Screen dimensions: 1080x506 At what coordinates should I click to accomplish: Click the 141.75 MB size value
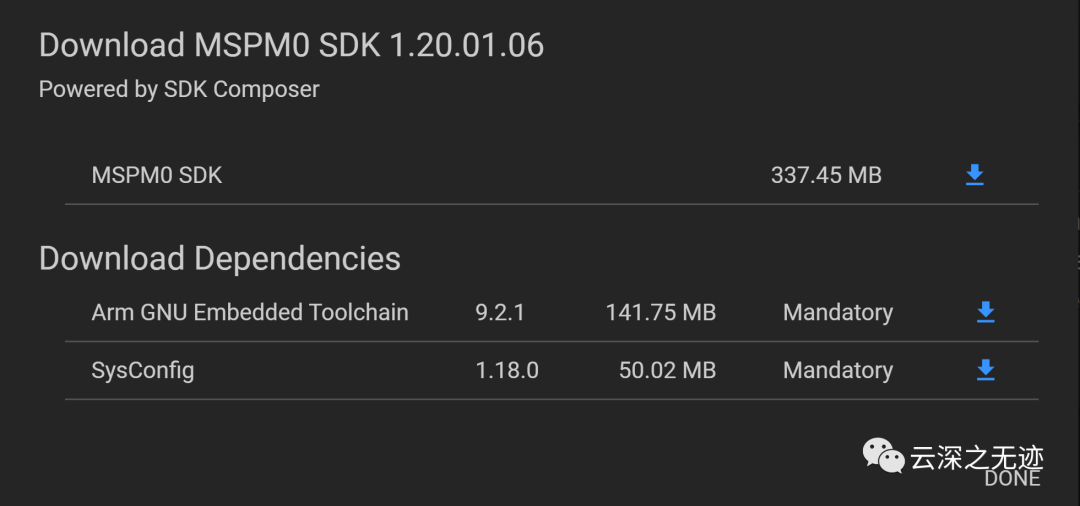click(x=661, y=313)
